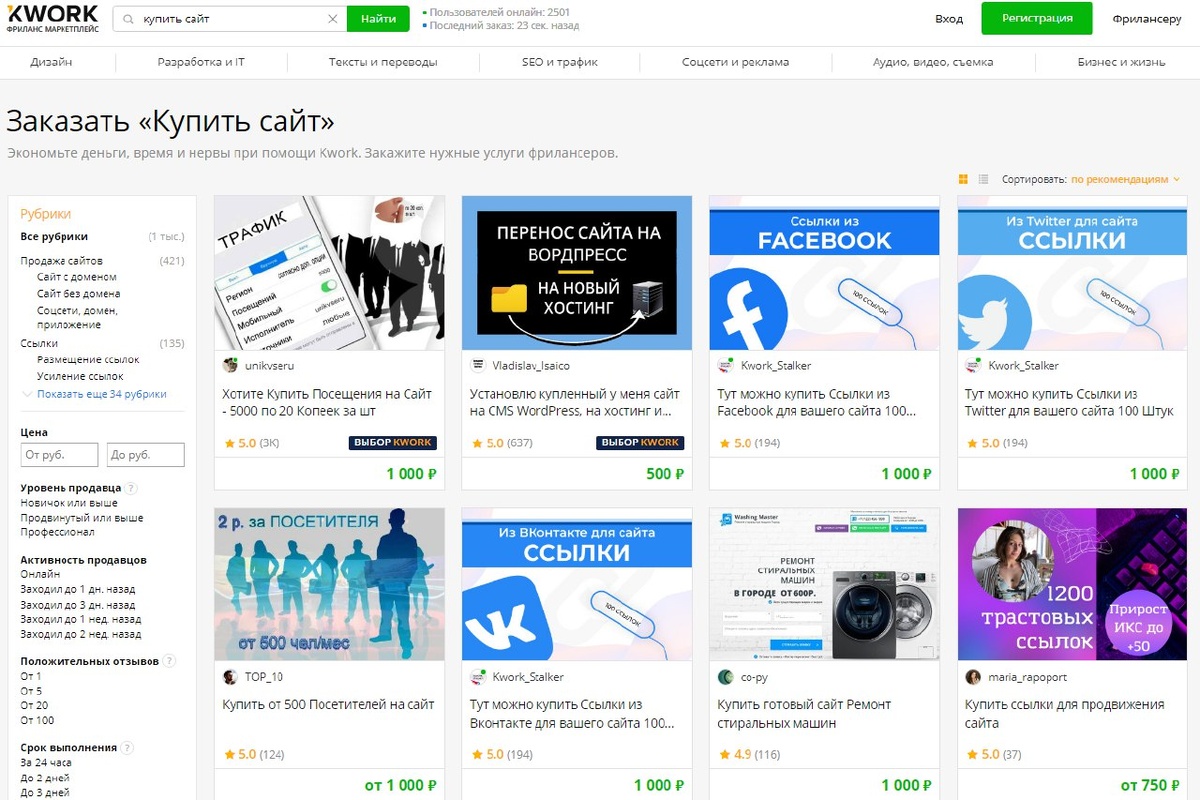The width and height of the screenshot is (1200, 800).
Task: Open TOP_10 seller avatar
Action: pos(230,677)
